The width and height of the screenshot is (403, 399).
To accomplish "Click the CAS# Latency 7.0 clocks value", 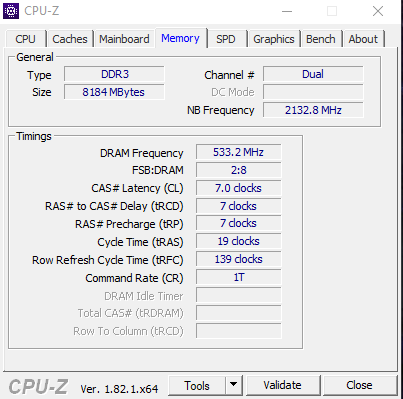I will pyautogui.click(x=239, y=188).
